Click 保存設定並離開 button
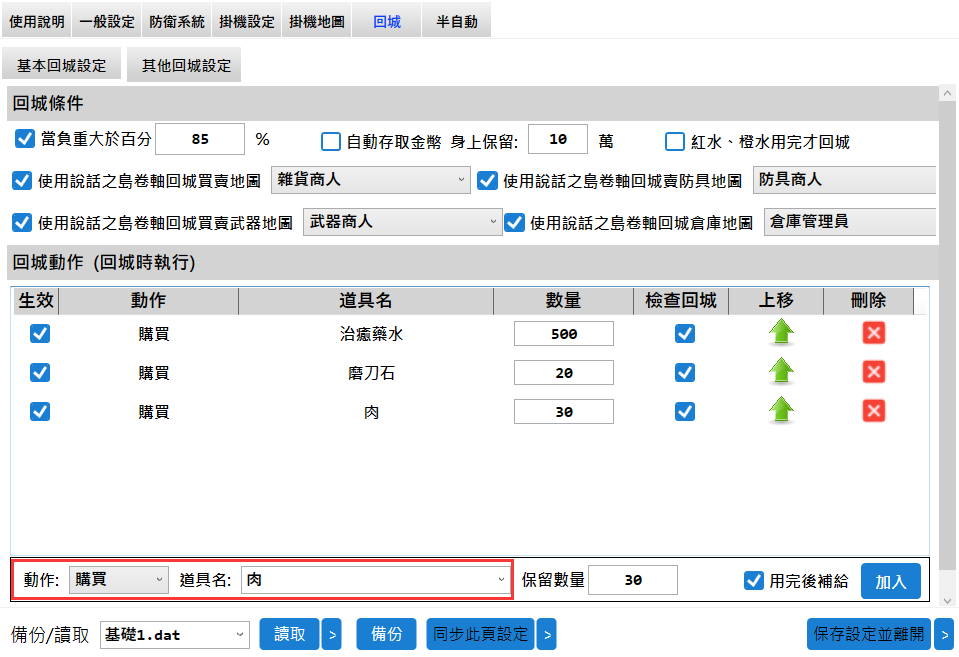 click(x=868, y=634)
